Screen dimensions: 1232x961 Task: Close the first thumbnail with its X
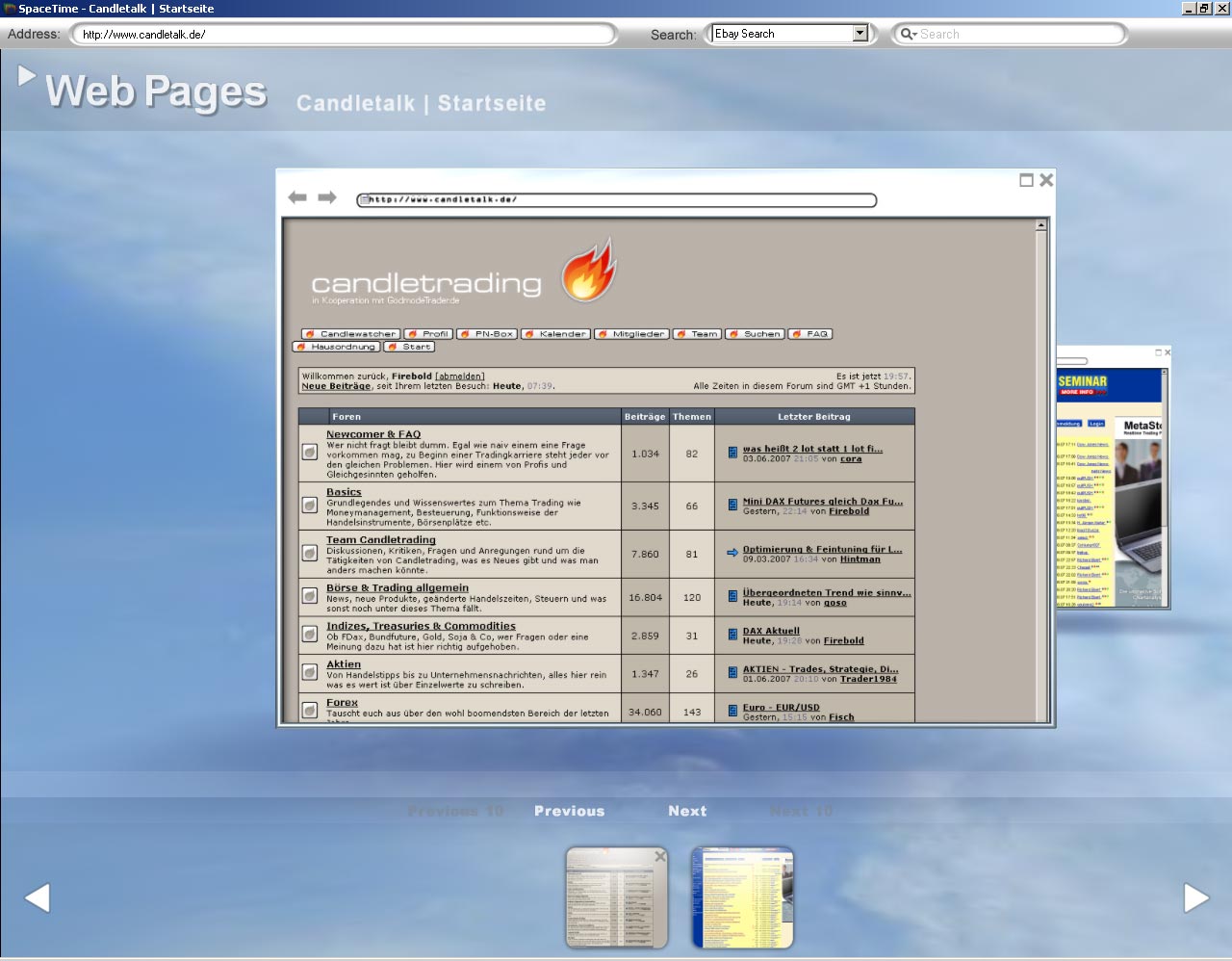click(x=660, y=856)
